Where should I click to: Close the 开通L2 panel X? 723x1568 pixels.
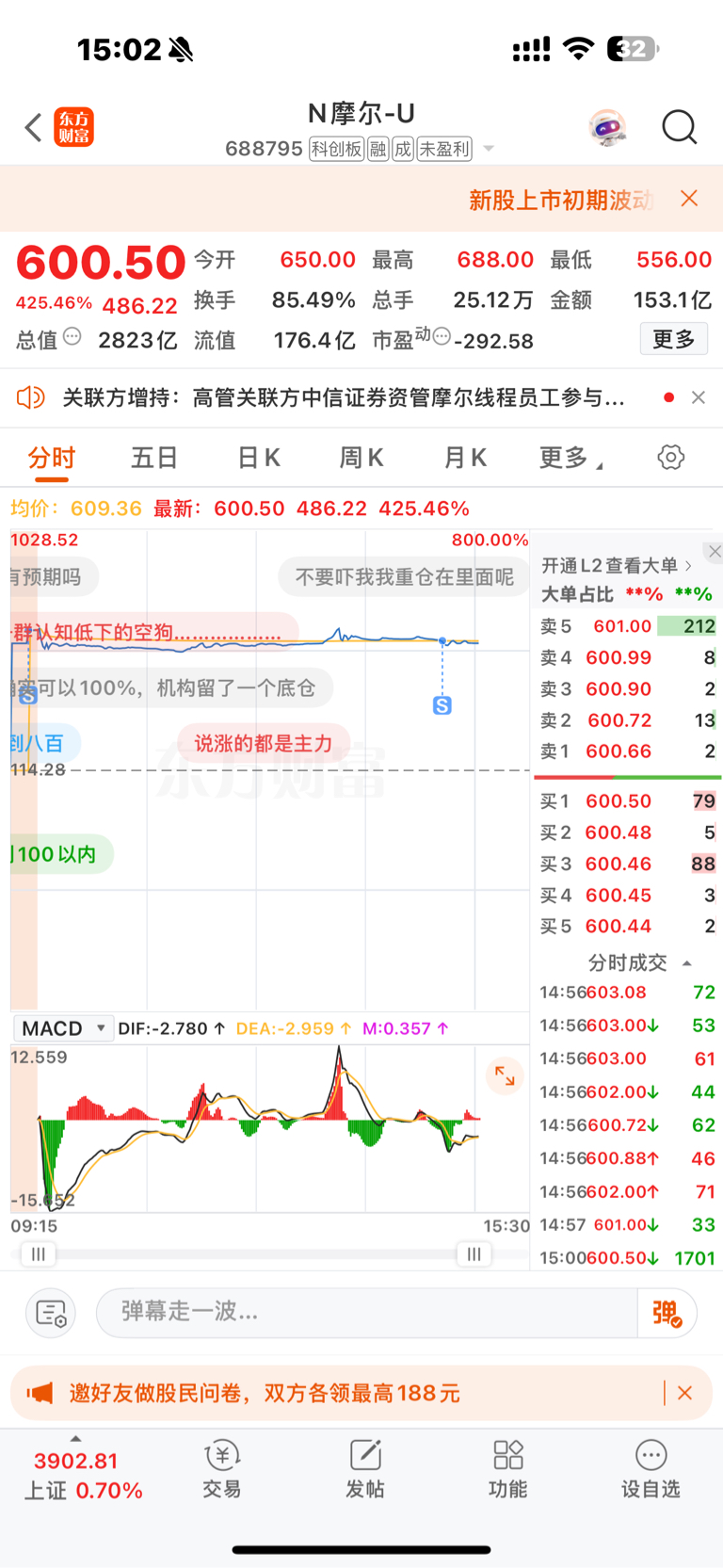point(715,552)
